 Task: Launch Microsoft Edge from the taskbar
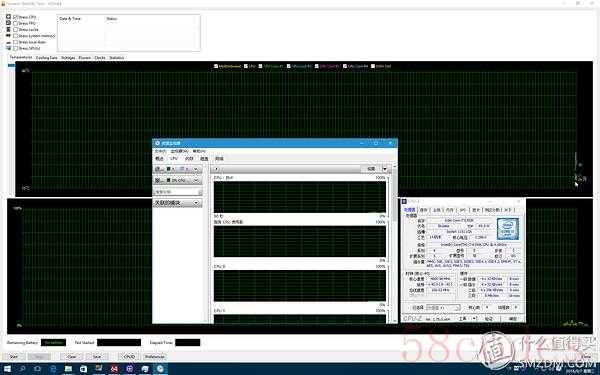tap(53, 369)
